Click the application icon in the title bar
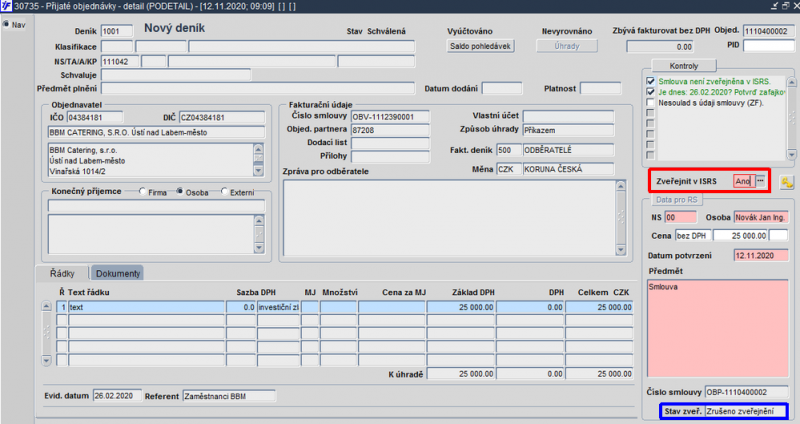 pyautogui.click(x=6, y=6)
